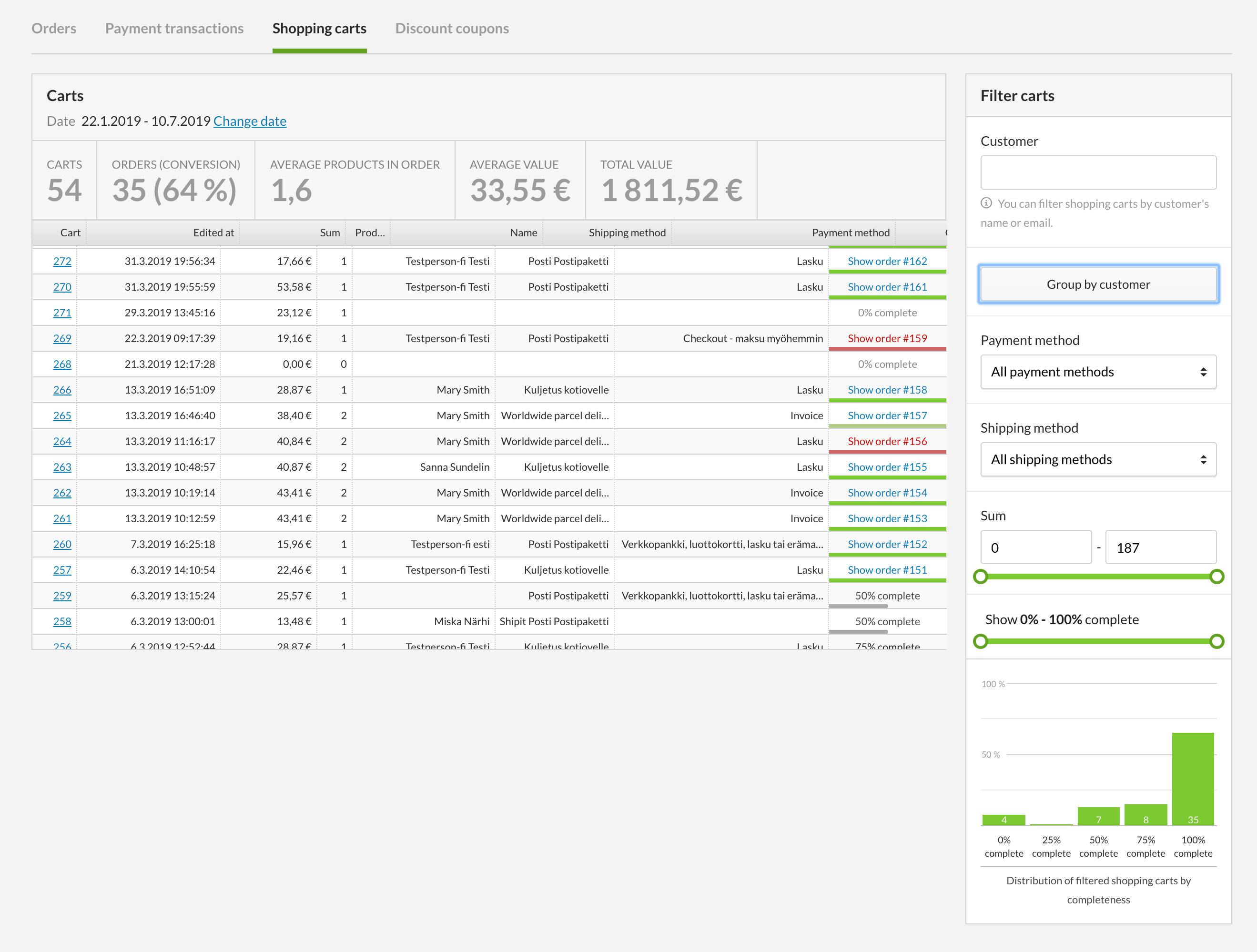Click Show order #158
This screenshot has height=952, width=1257.
(887, 389)
